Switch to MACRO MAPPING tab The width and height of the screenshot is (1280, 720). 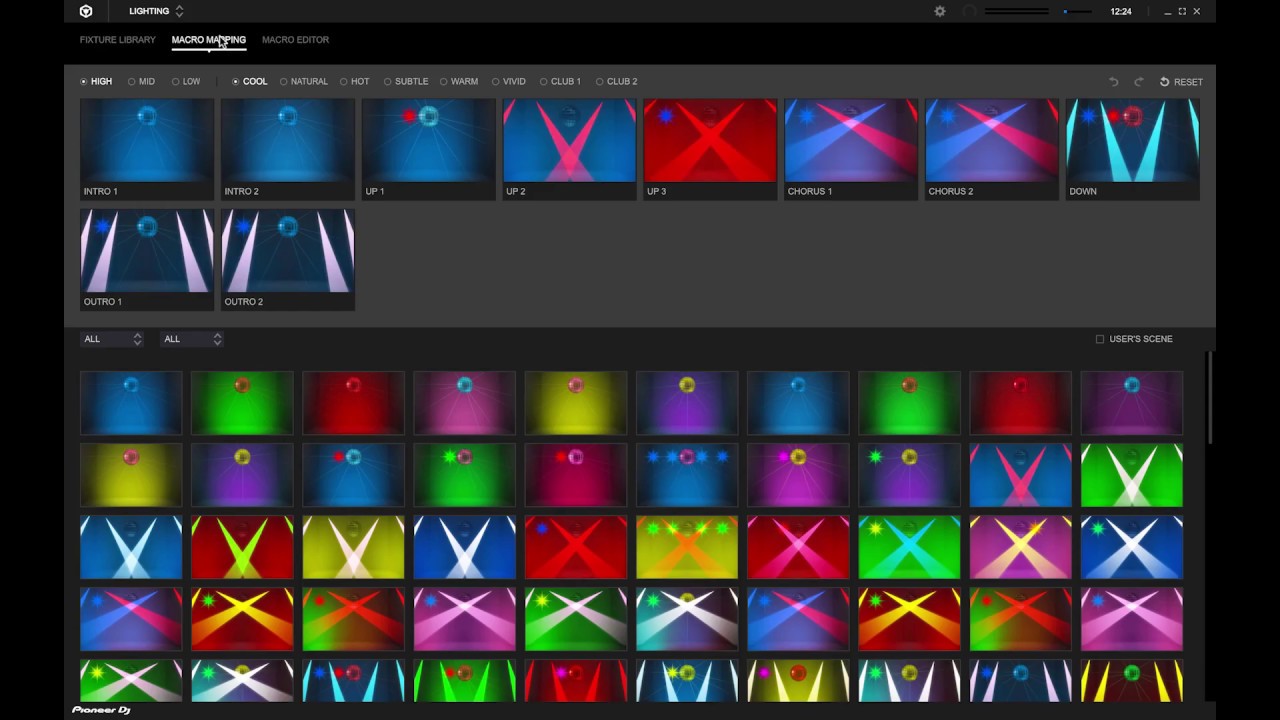tap(208, 40)
